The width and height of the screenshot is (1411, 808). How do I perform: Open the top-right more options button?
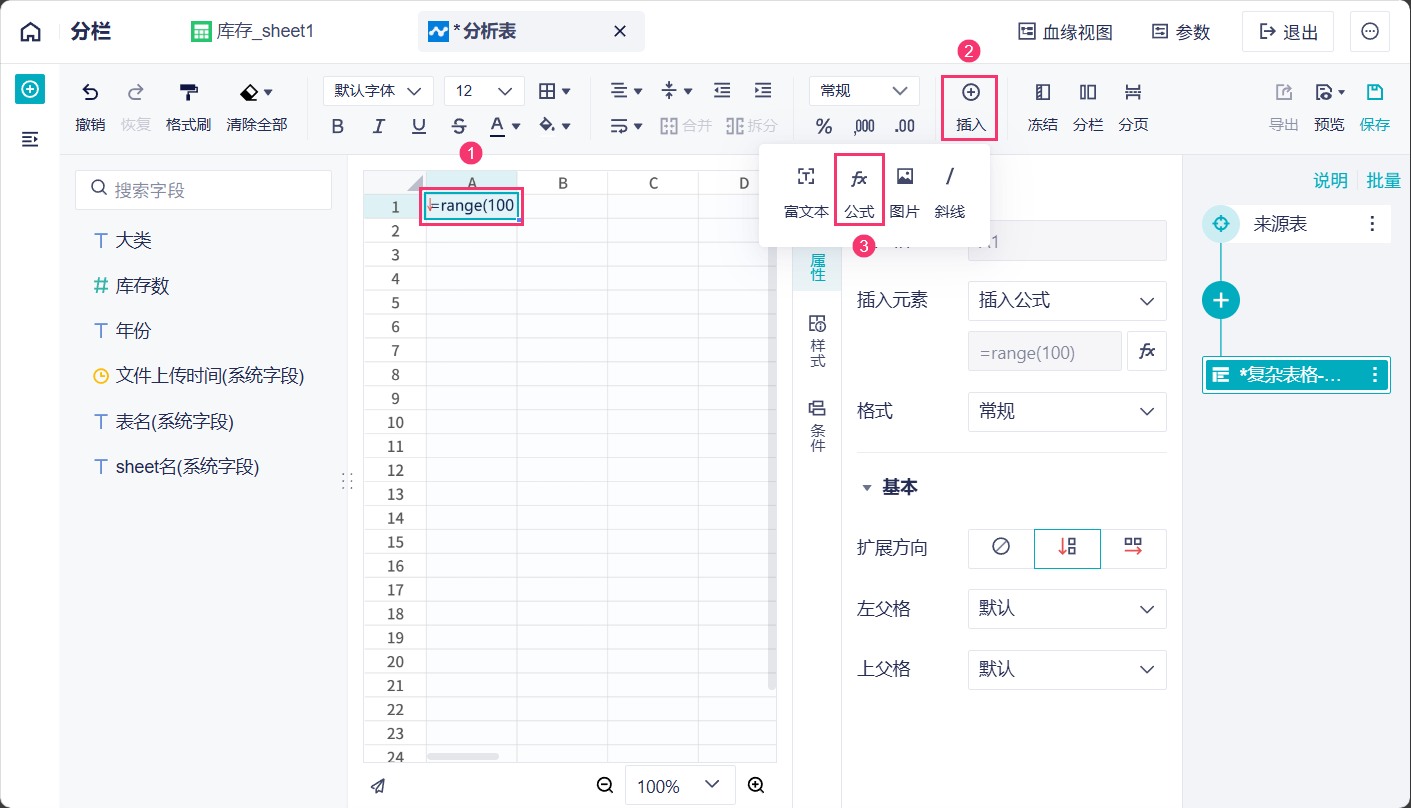[1370, 32]
